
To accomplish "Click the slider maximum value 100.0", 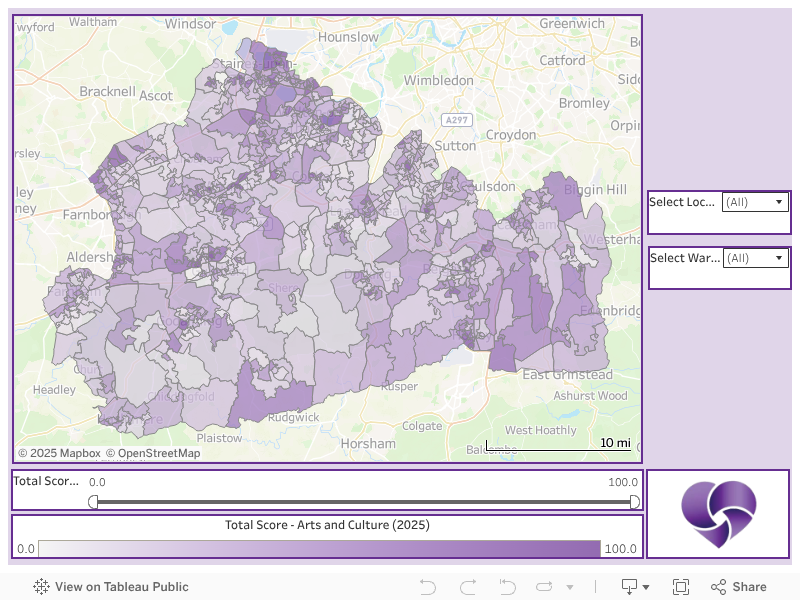I will click(623, 482).
